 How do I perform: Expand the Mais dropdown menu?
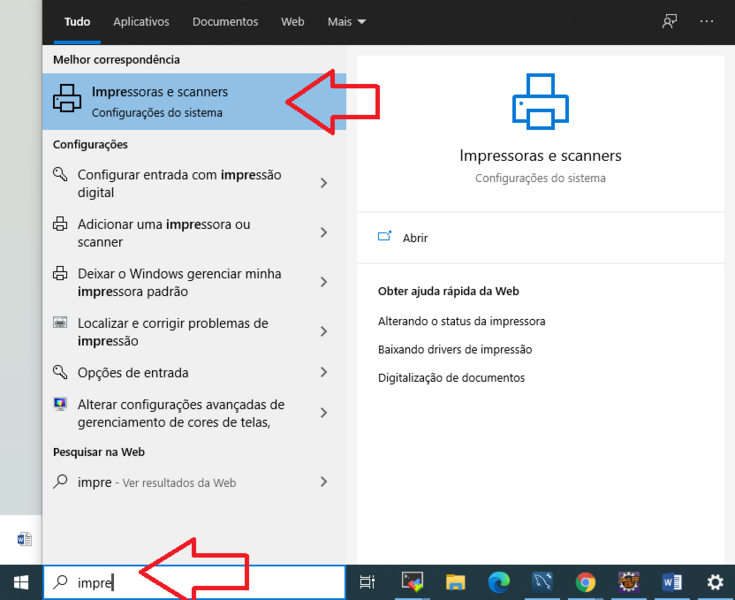(x=346, y=22)
